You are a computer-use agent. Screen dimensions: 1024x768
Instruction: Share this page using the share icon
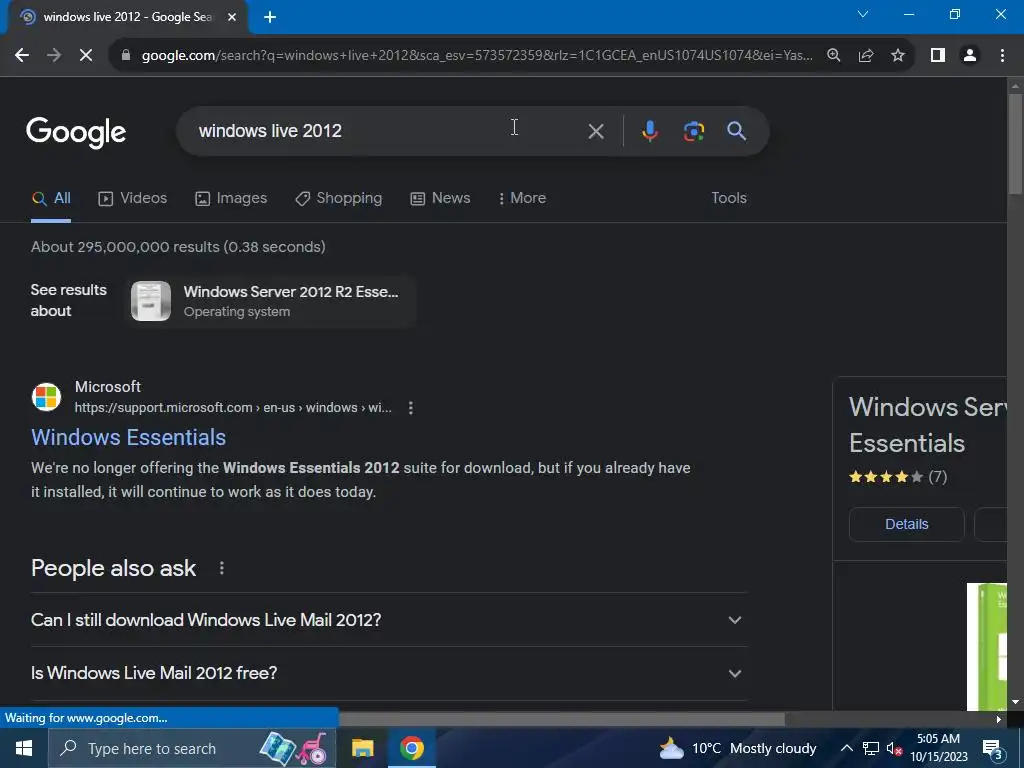pos(866,56)
